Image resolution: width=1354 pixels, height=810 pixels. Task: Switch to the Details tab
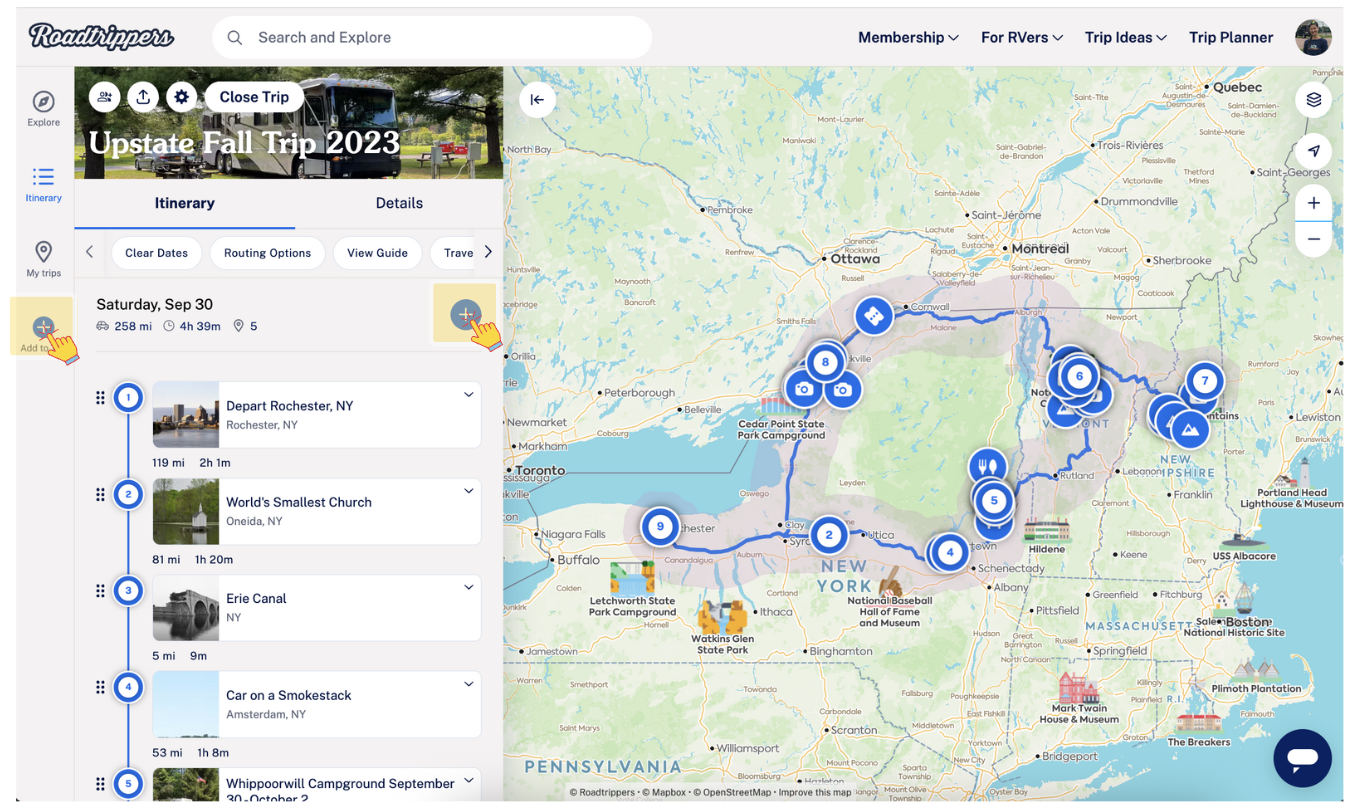click(399, 203)
